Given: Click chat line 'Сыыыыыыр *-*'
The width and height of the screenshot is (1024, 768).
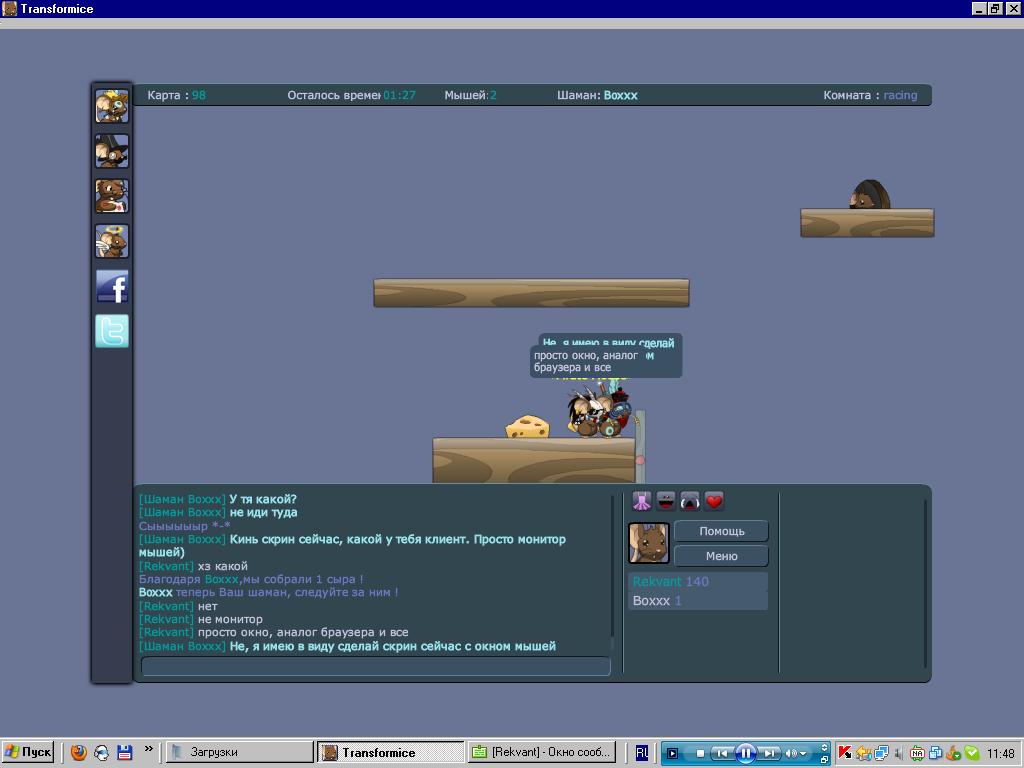Looking at the screenshot, I should click(x=184, y=526).
